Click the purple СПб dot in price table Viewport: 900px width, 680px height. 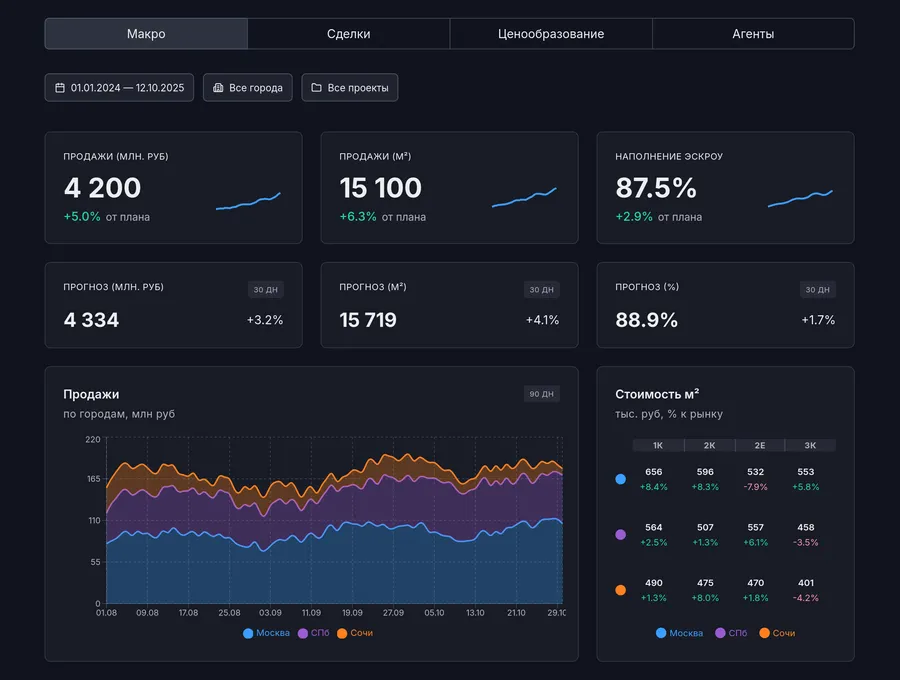click(x=620, y=535)
